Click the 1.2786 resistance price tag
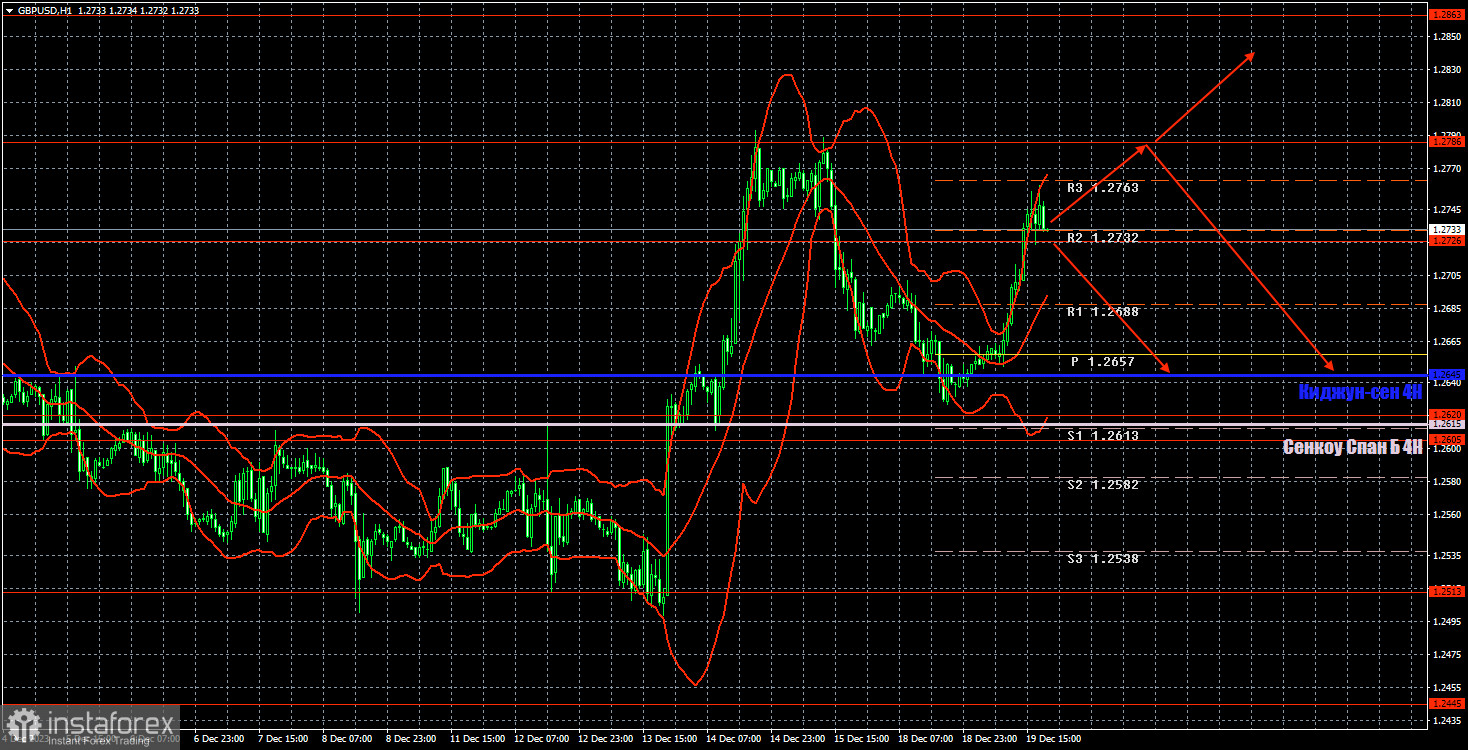Viewport: 1468px width, 750px height. 1447,142
